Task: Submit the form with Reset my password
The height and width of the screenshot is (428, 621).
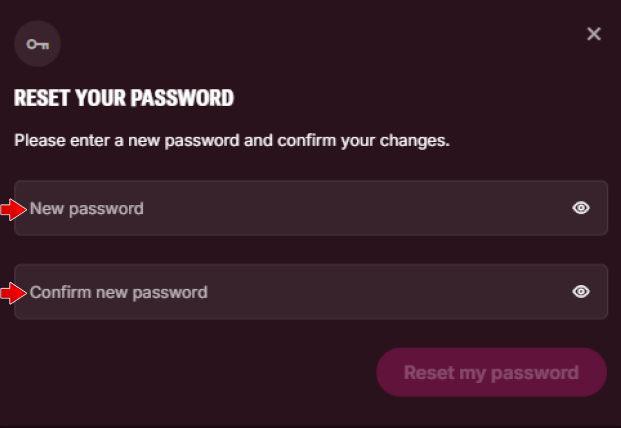Action: point(491,373)
